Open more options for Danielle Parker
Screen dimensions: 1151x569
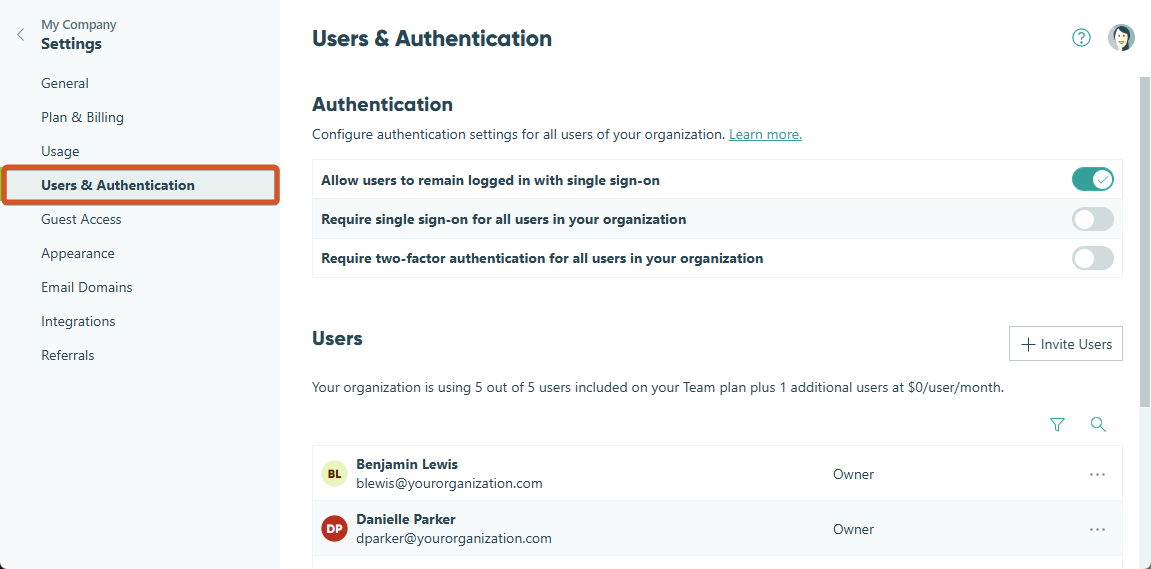1097,529
